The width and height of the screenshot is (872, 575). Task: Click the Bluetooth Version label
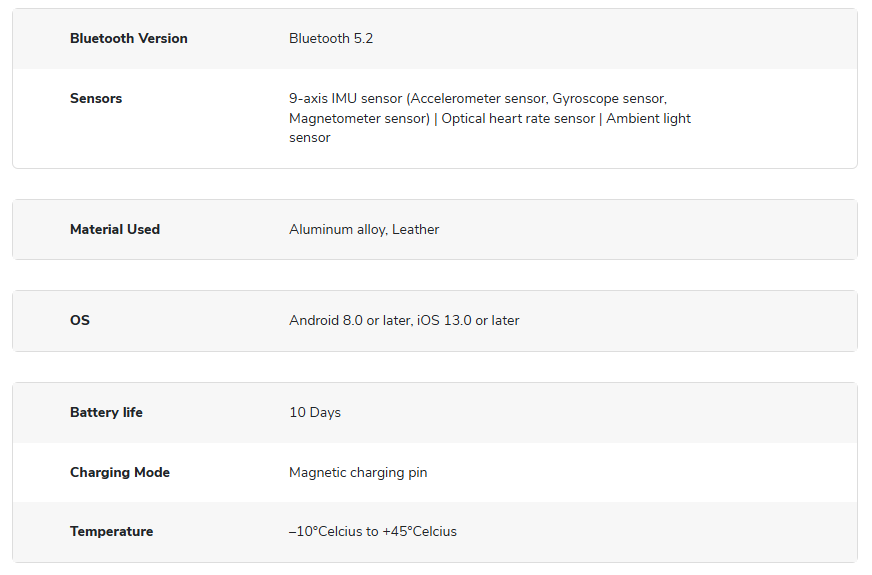pyautogui.click(x=128, y=38)
